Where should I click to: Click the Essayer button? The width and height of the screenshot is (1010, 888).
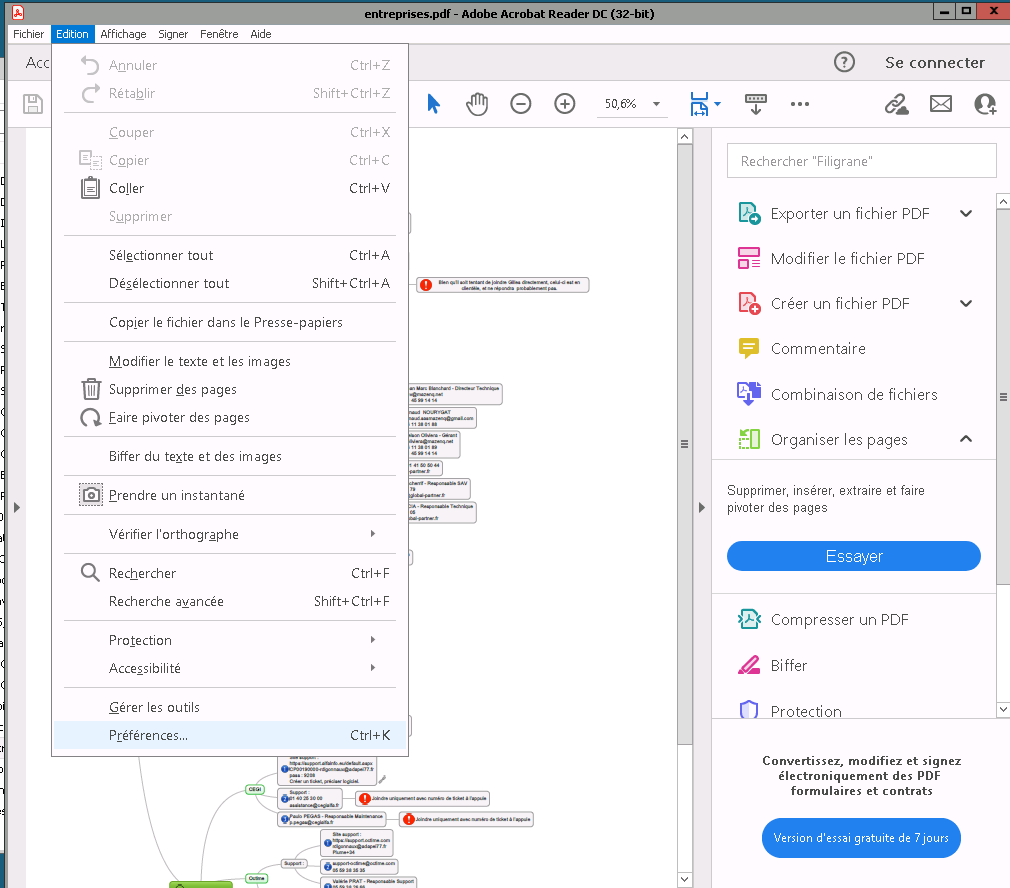(853, 556)
